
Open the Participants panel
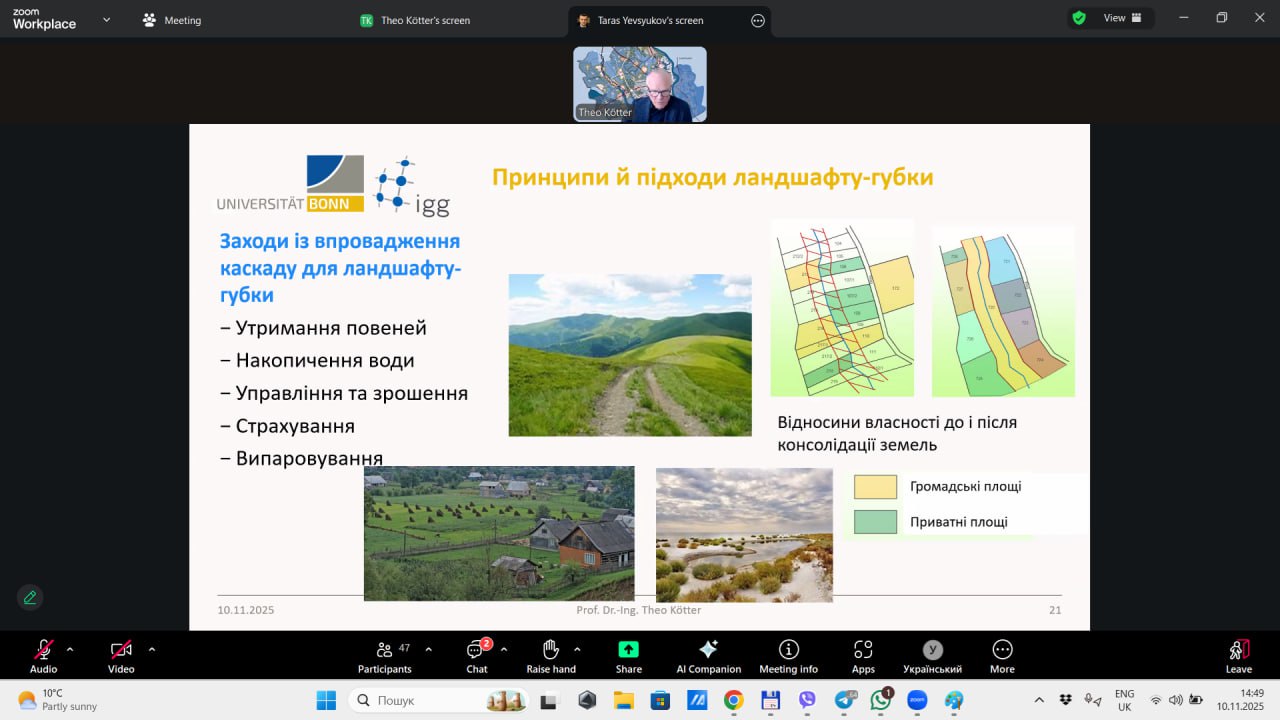385,655
